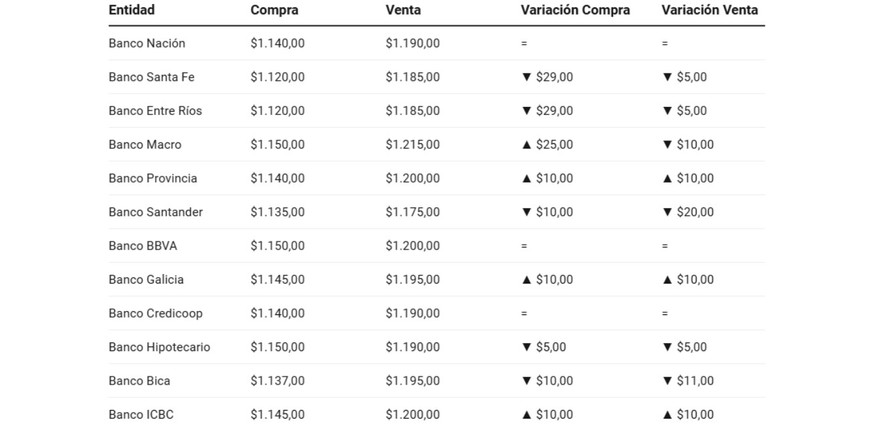
Task: Click the Entidad column header
Action: coord(132,11)
